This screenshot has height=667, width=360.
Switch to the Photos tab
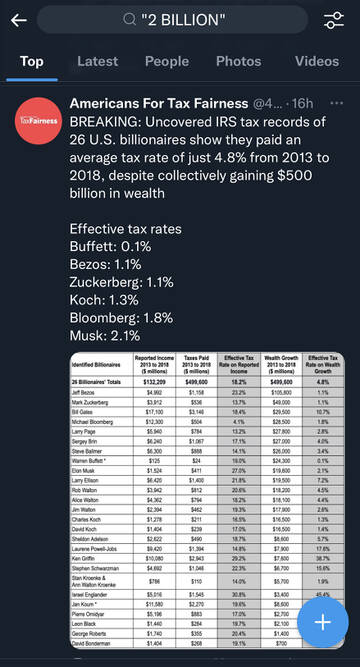(x=238, y=61)
